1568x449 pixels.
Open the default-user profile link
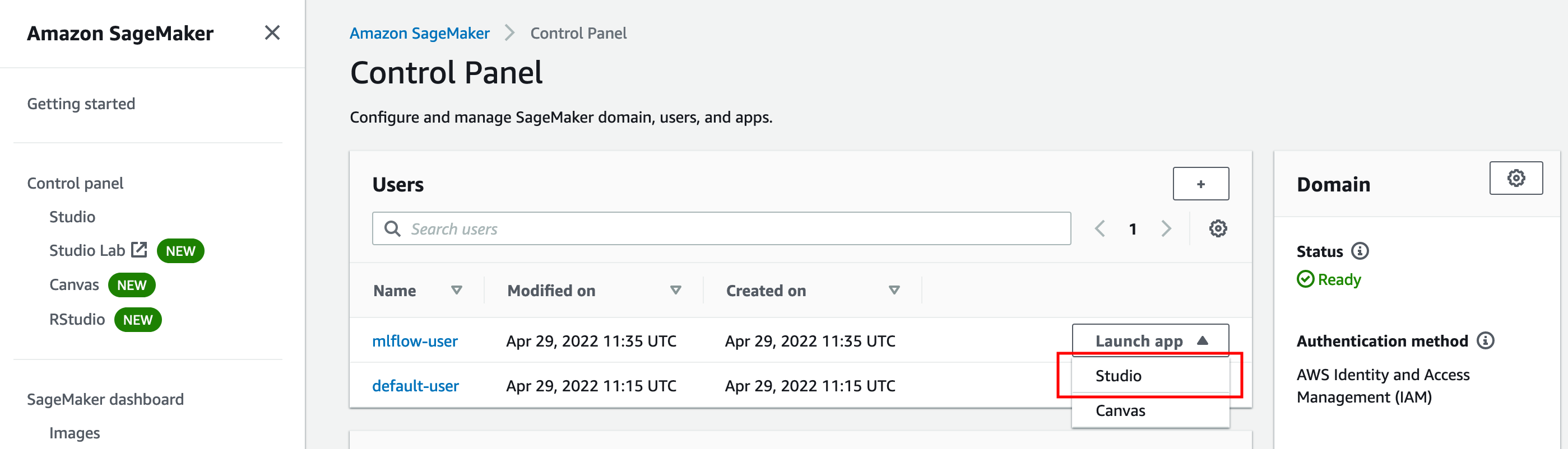[415, 386]
